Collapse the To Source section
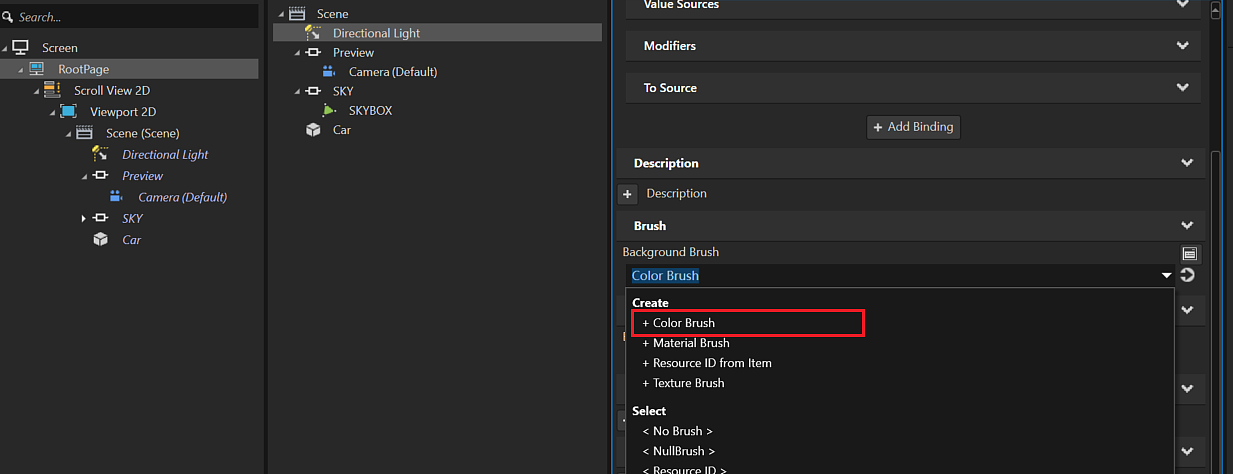Image resolution: width=1233 pixels, height=474 pixels. coord(1183,88)
